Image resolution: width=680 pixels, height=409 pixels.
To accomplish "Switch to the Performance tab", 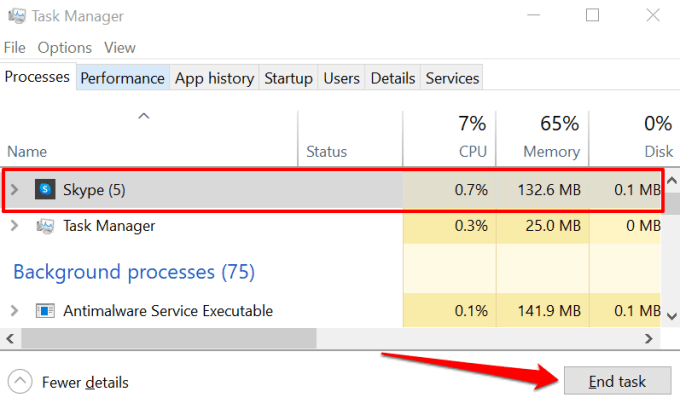I will pyautogui.click(x=122, y=78).
